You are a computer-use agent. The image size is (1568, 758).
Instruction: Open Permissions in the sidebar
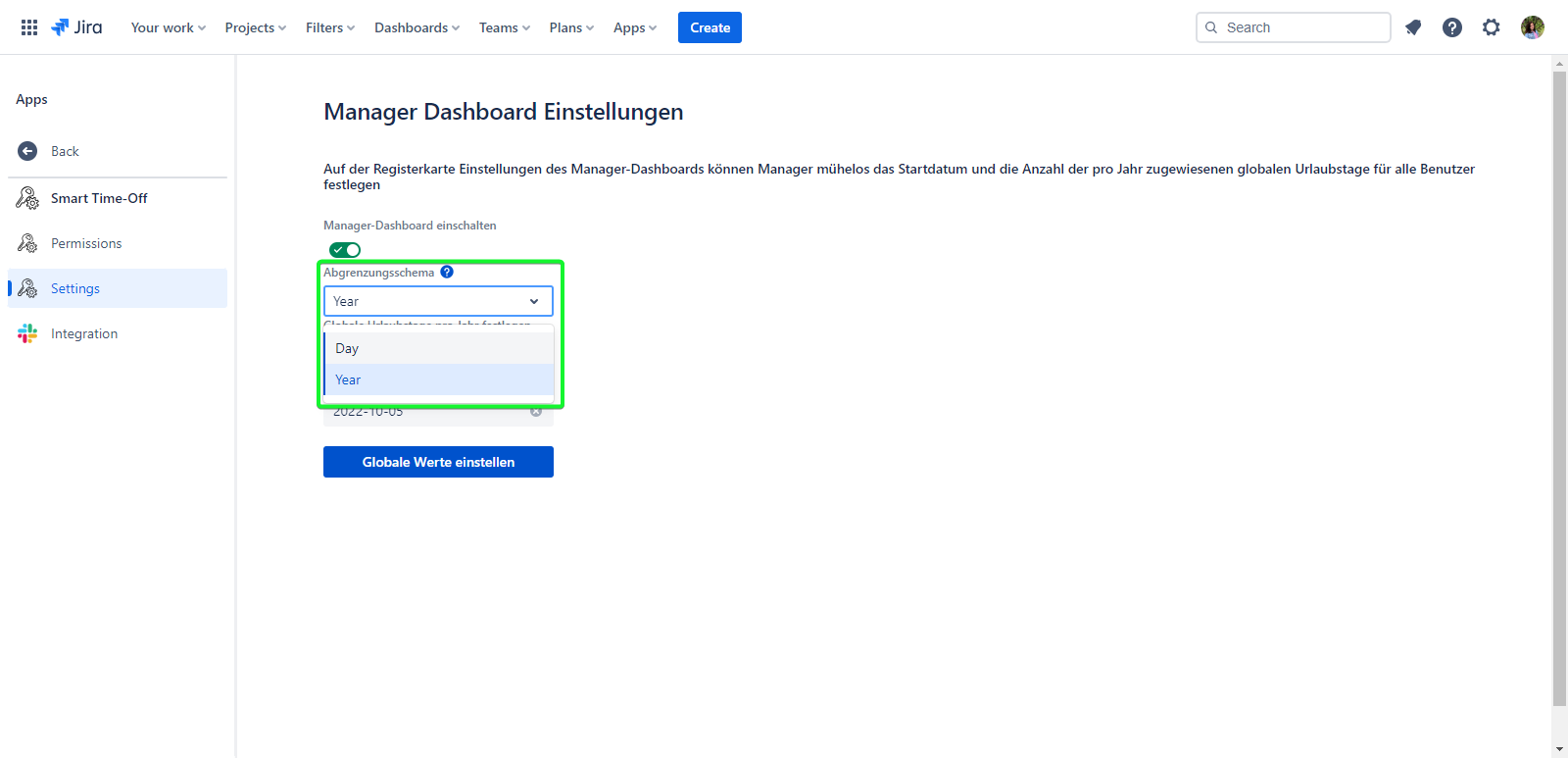86,243
